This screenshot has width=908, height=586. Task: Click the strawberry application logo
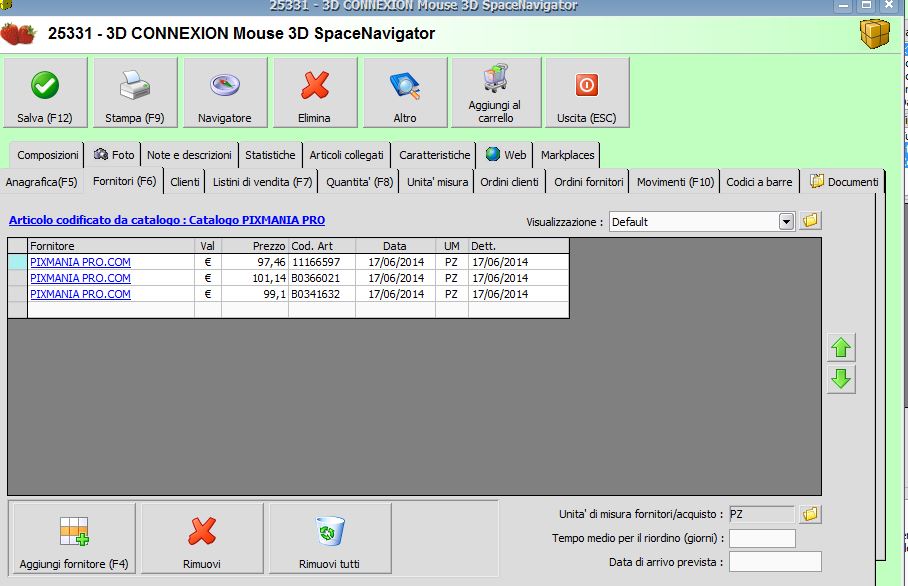(18, 34)
